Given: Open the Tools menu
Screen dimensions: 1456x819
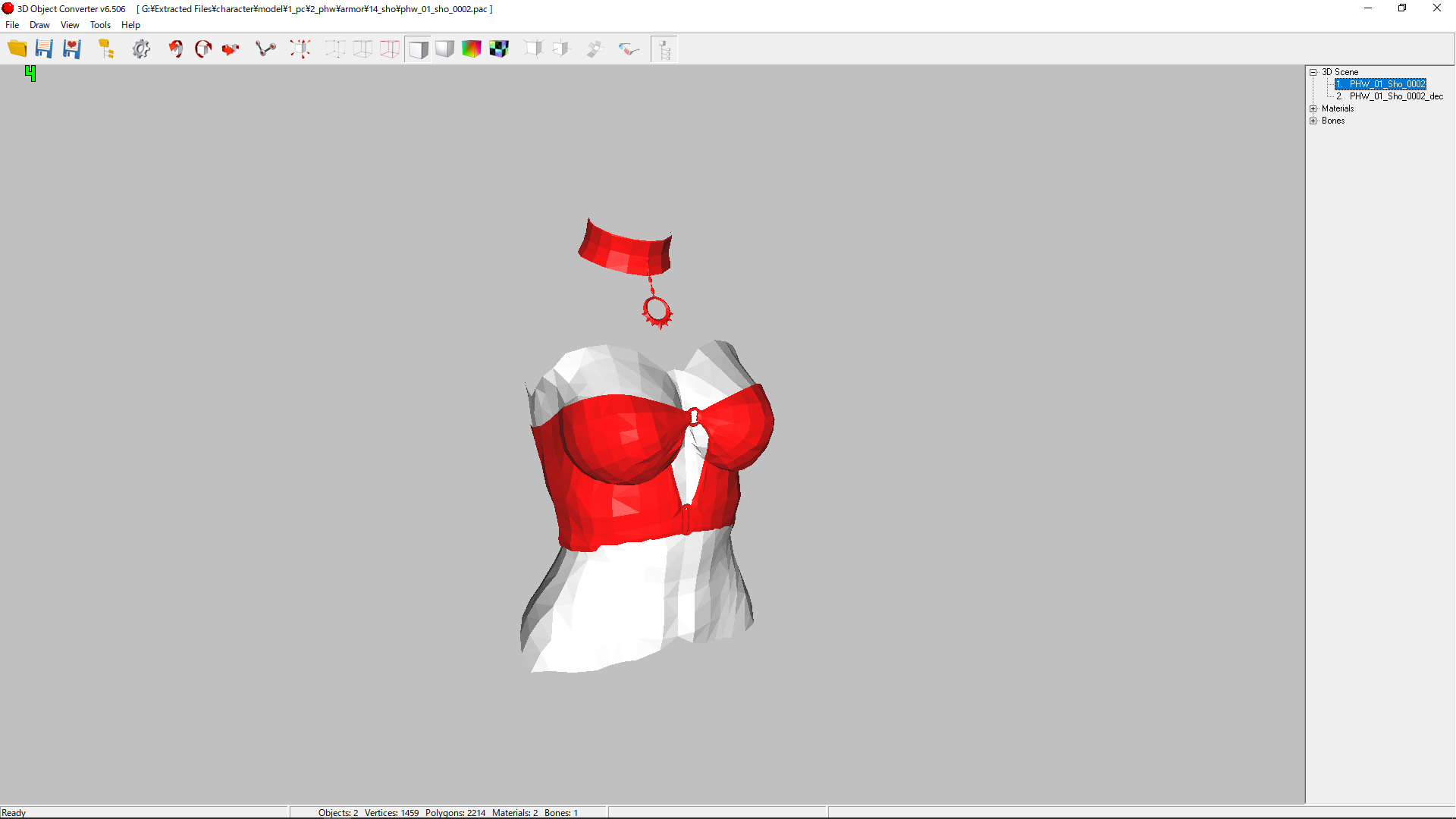Looking at the screenshot, I should [100, 25].
